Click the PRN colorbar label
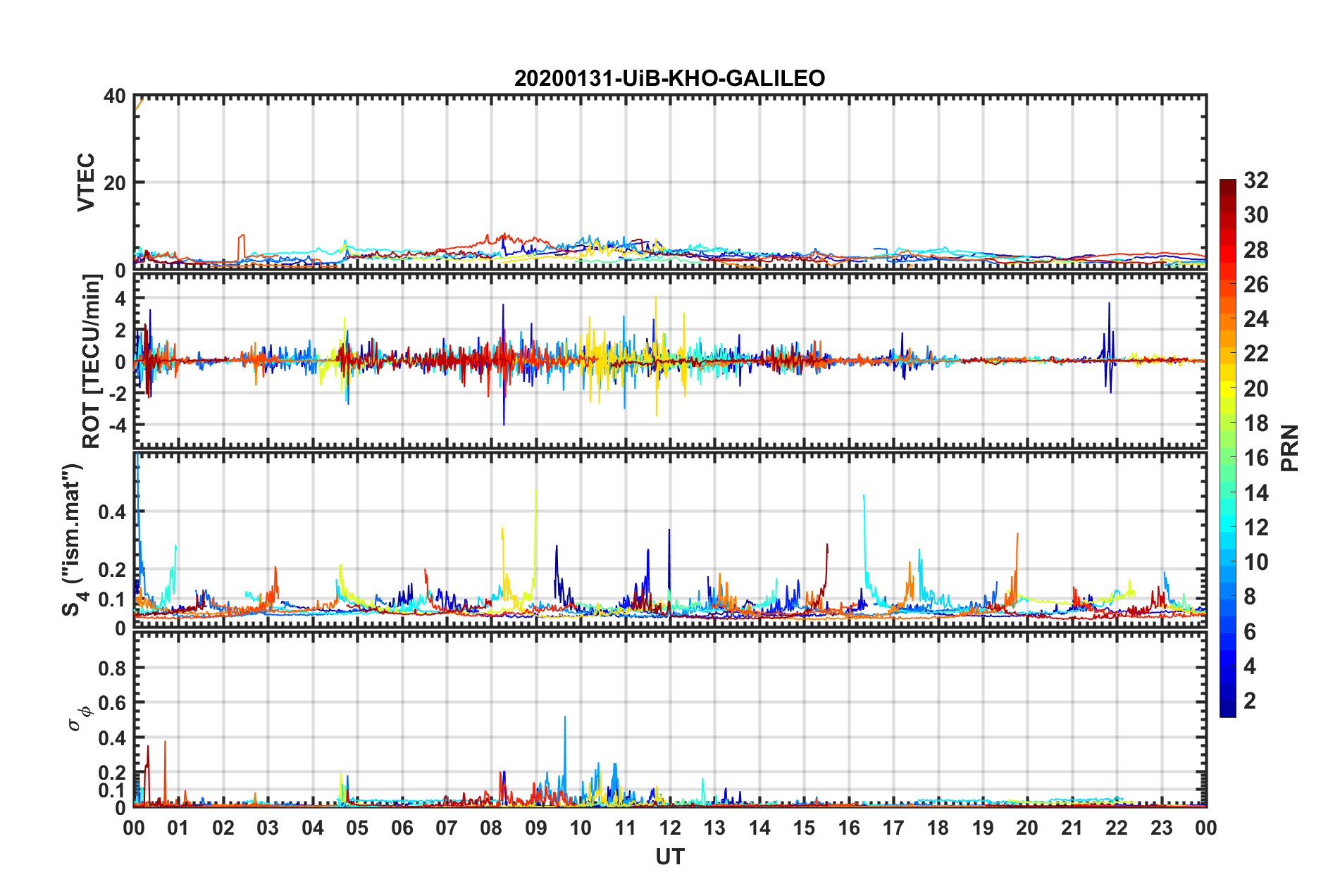 [x=1290, y=448]
